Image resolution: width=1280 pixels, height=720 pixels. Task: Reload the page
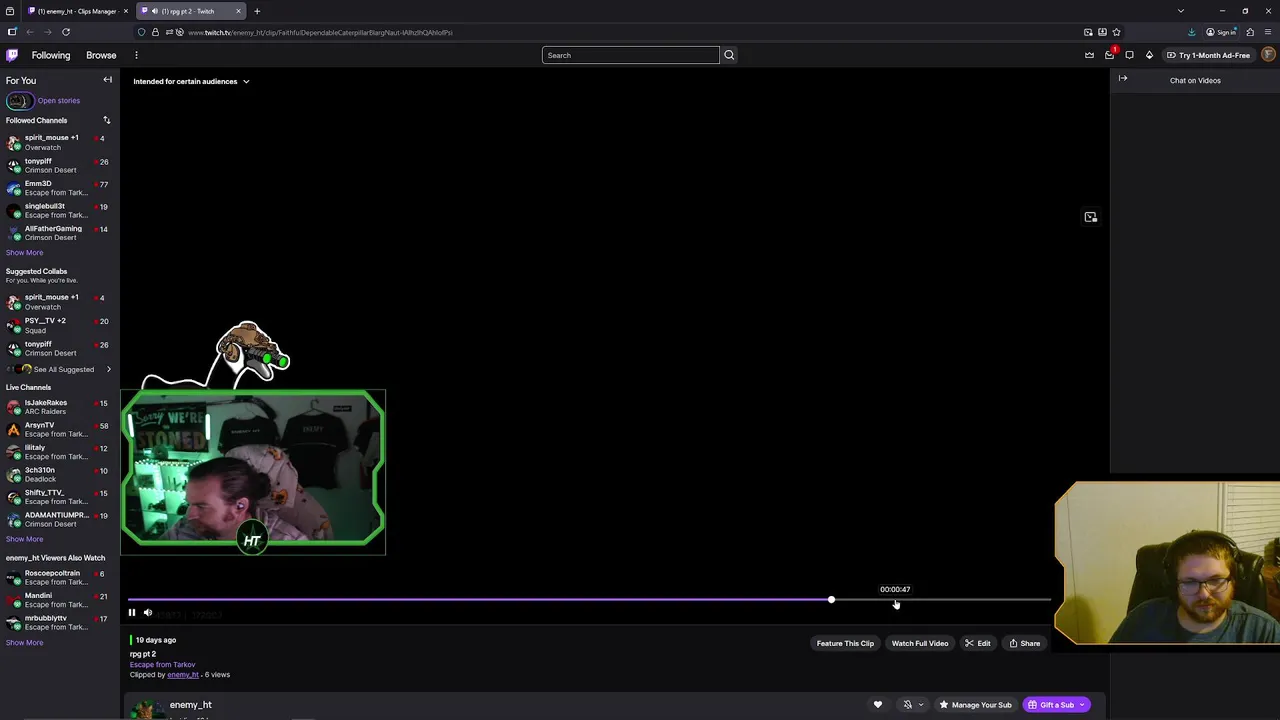coord(66,32)
